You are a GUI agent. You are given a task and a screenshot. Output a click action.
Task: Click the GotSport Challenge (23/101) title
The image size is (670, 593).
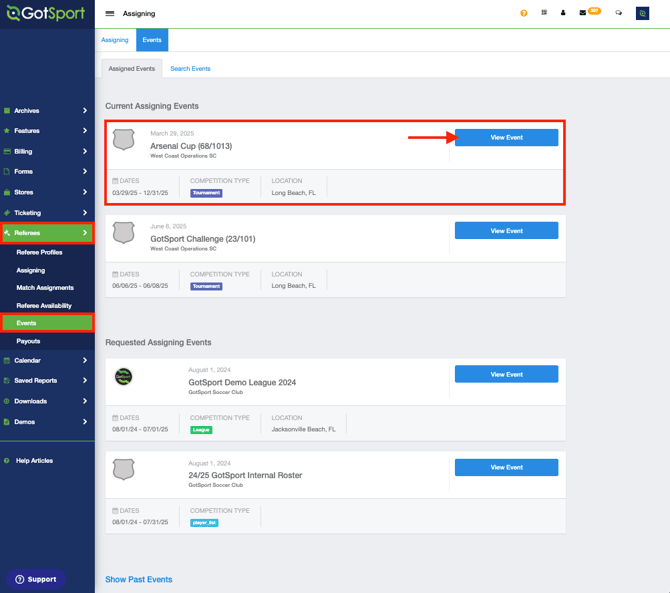click(x=203, y=239)
